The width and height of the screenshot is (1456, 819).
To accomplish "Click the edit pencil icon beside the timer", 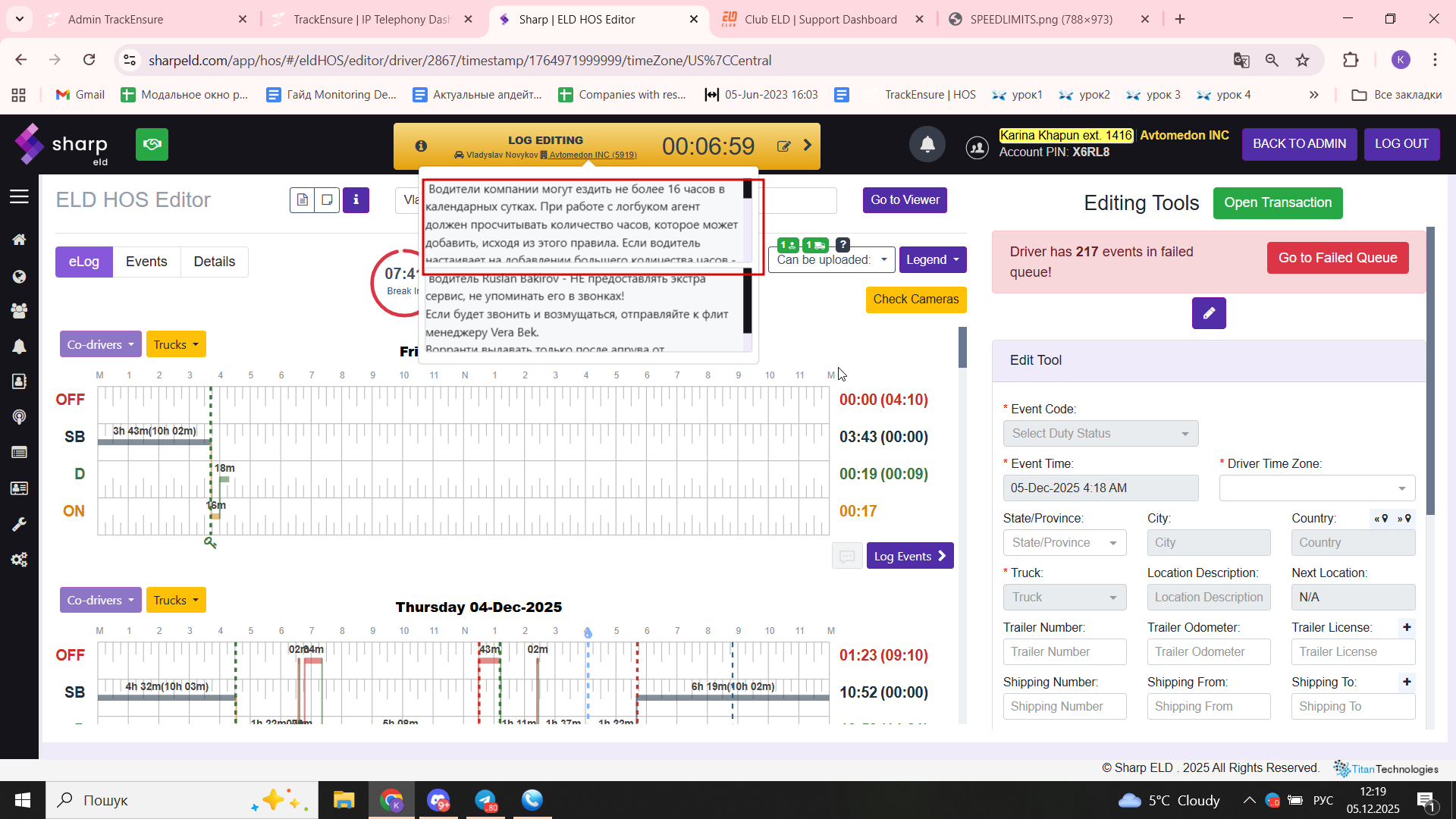I will coord(783,146).
